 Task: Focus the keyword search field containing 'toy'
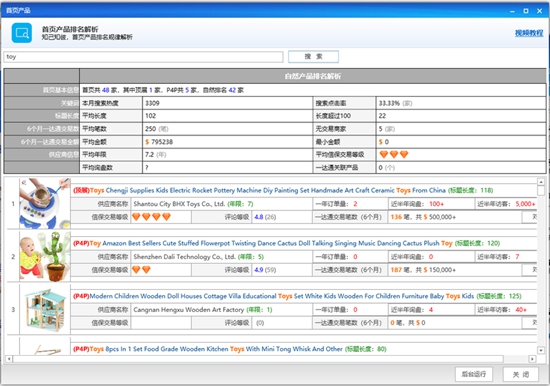click(x=143, y=57)
